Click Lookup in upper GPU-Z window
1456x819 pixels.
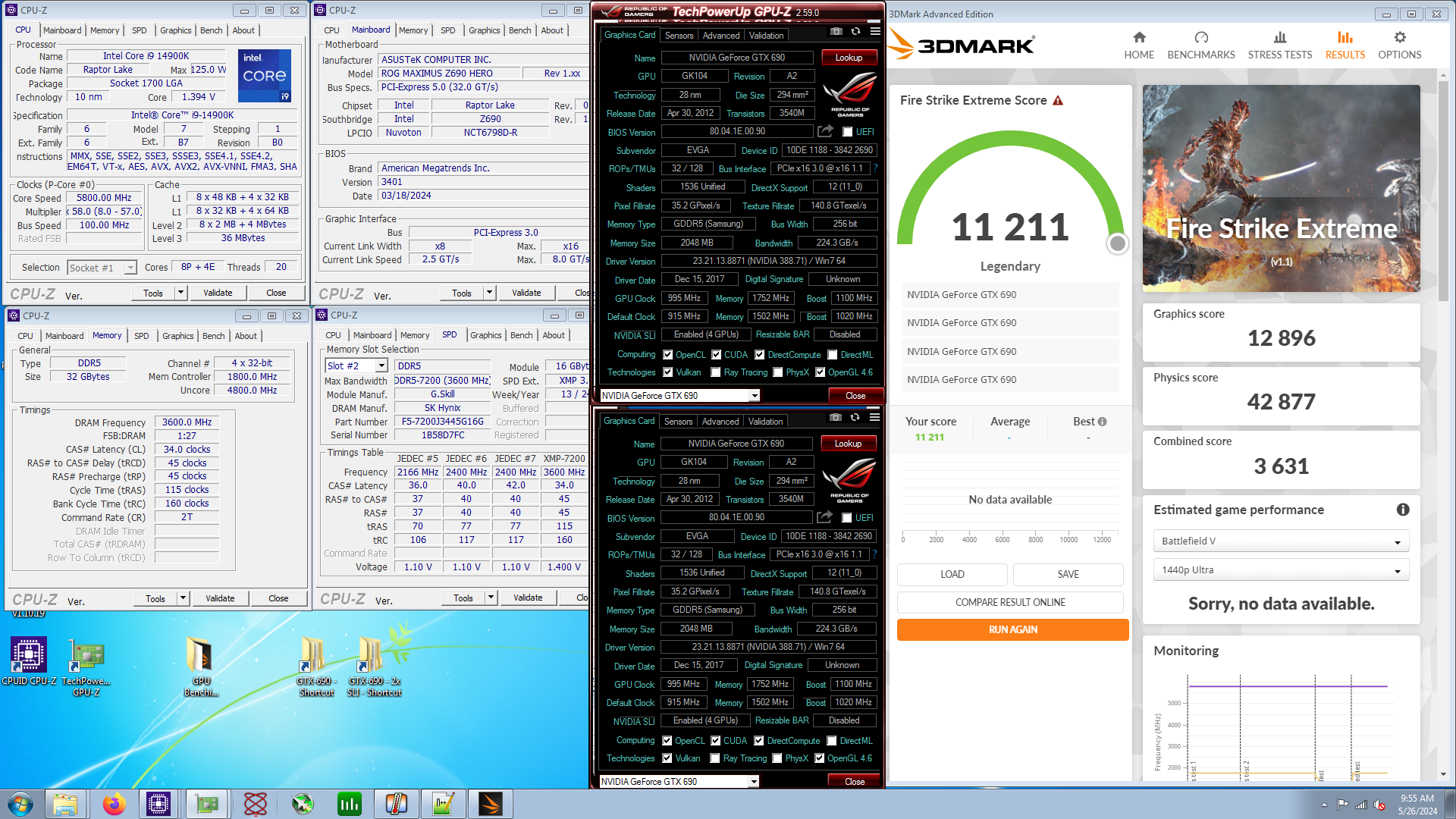(x=849, y=58)
